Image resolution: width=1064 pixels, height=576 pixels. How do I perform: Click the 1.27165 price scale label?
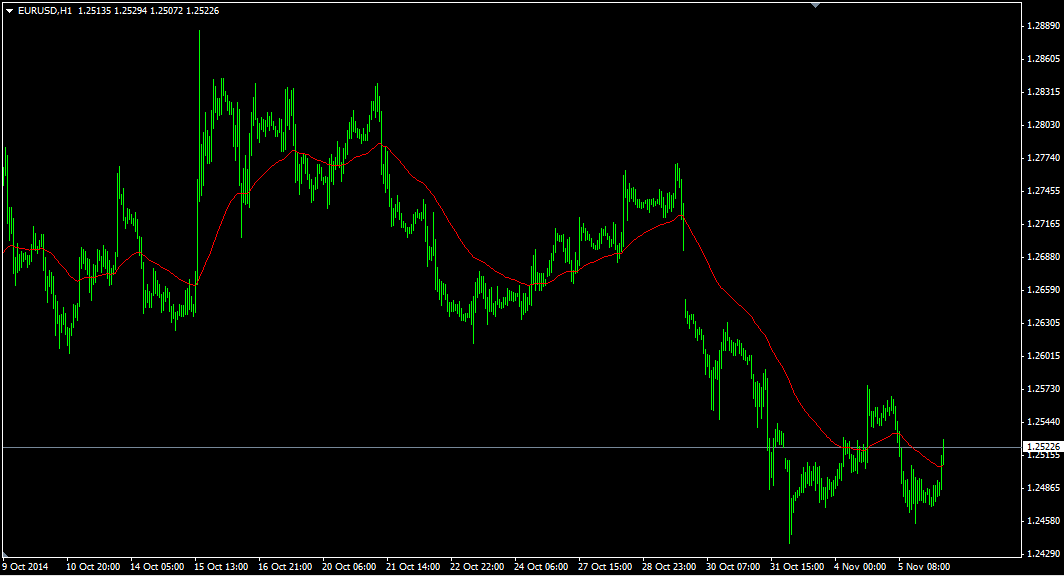click(1043, 224)
